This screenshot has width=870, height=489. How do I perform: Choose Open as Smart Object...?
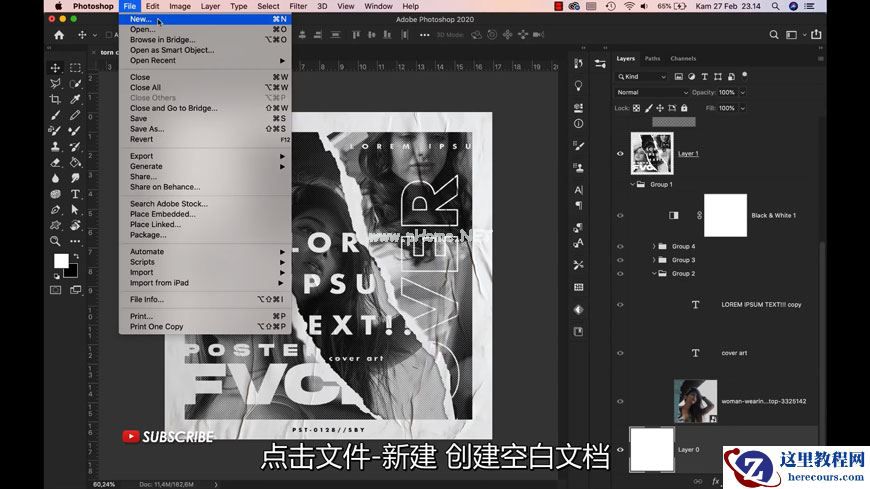205,50
